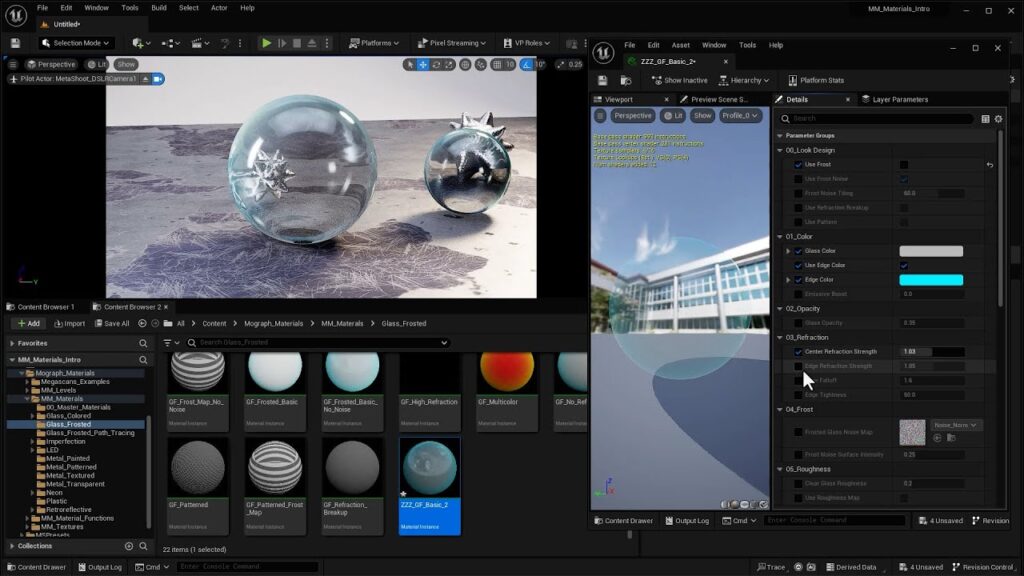Select the Move transform tool in viewport

pos(421,63)
